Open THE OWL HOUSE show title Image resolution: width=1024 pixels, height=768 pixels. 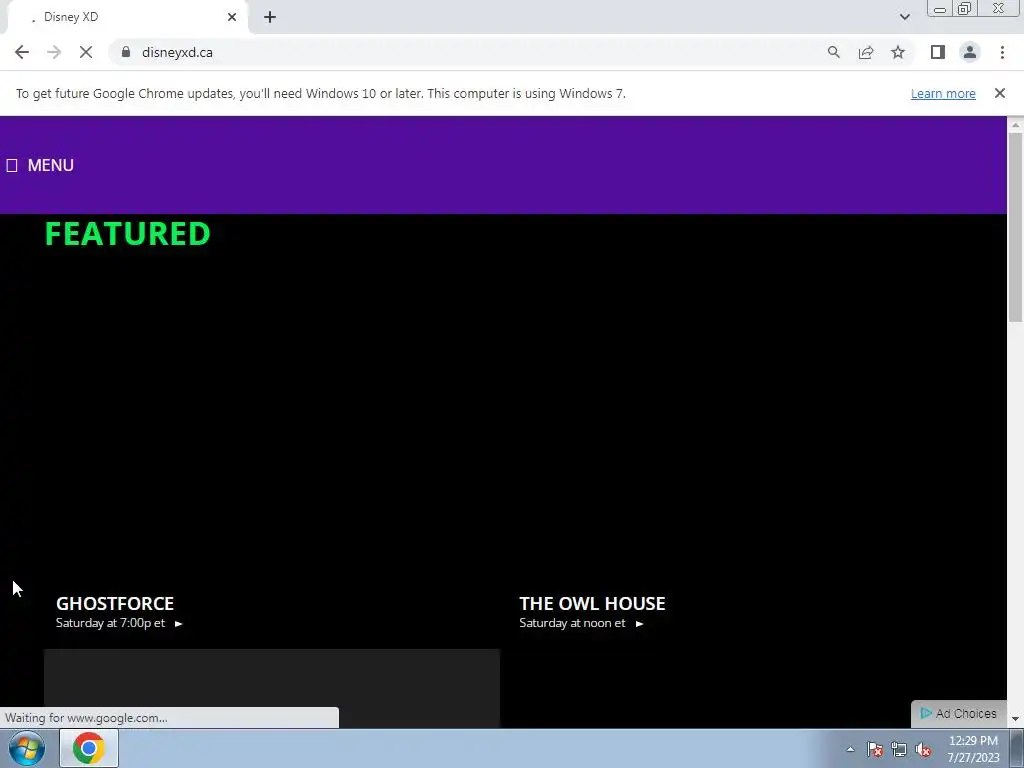[x=592, y=603]
